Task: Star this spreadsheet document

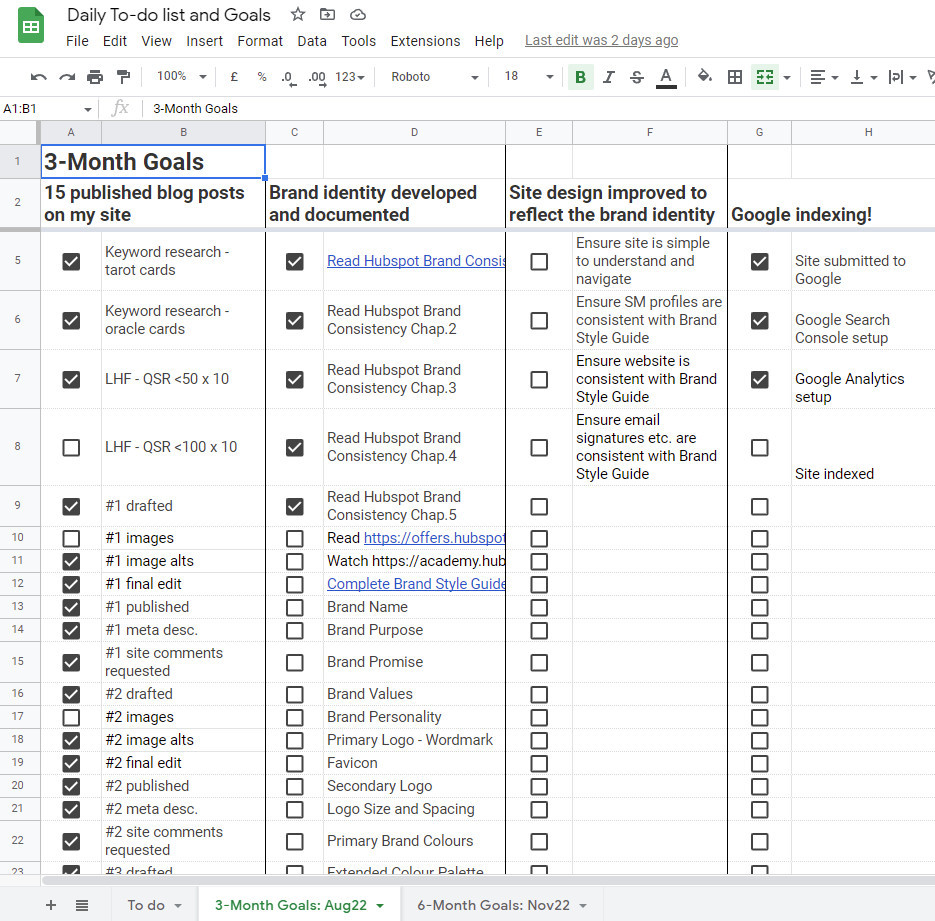Action: pos(298,15)
